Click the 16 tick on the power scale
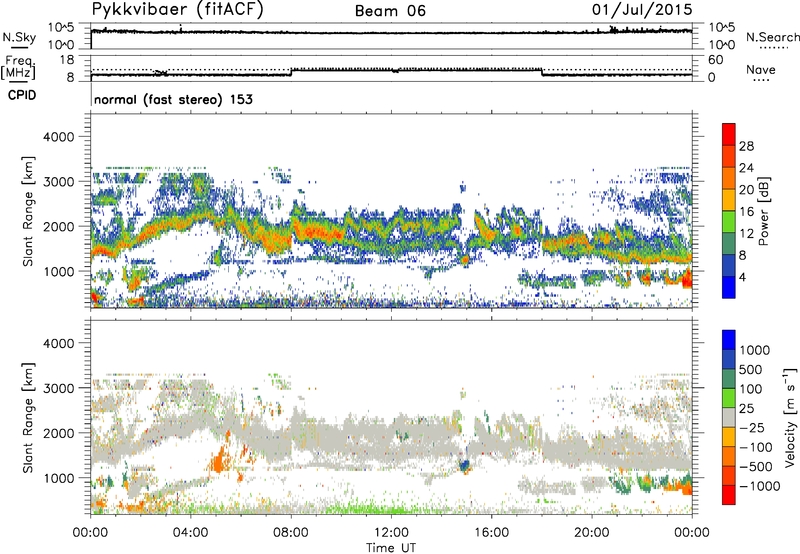Image resolution: width=800 pixels, height=554 pixels. (x=746, y=212)
